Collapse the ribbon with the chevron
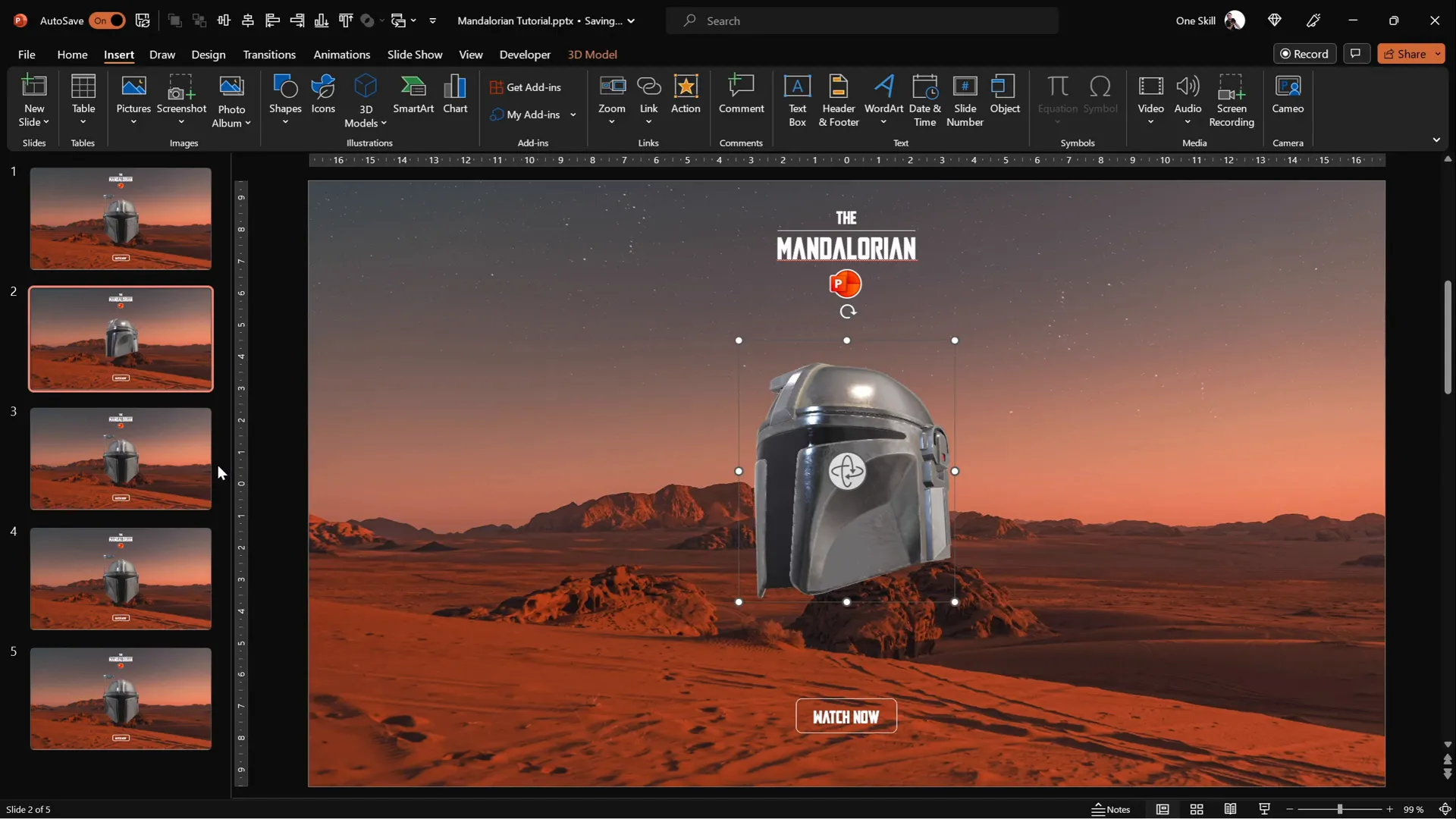This screenshot has width=1456, height=819. [x=1436, y=140]
